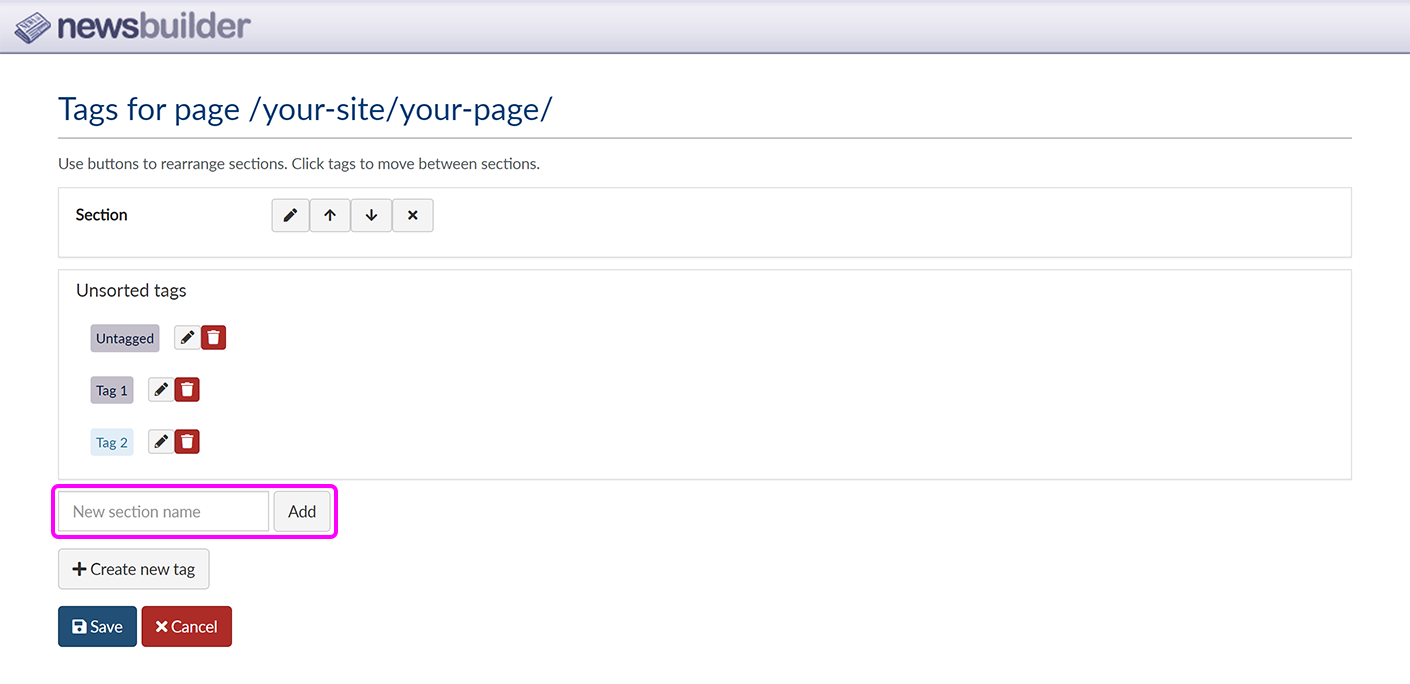Remove the Section with the X icon

tap(413, 215)
